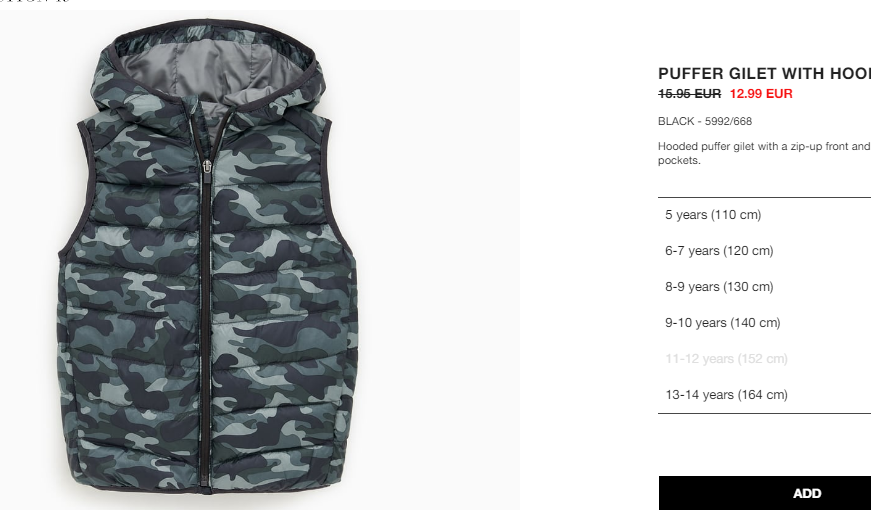Click the 5992/668 reference number
Image resolution: width=871 pixels, height=510 pixels.
point(728,121)
